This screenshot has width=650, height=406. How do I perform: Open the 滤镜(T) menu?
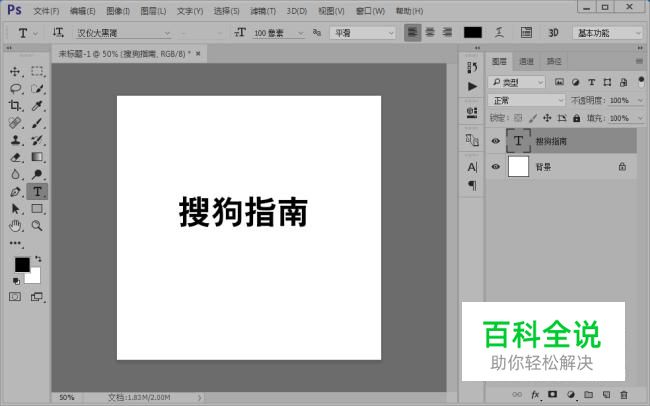pyautogui.click(x=263, y=11)
